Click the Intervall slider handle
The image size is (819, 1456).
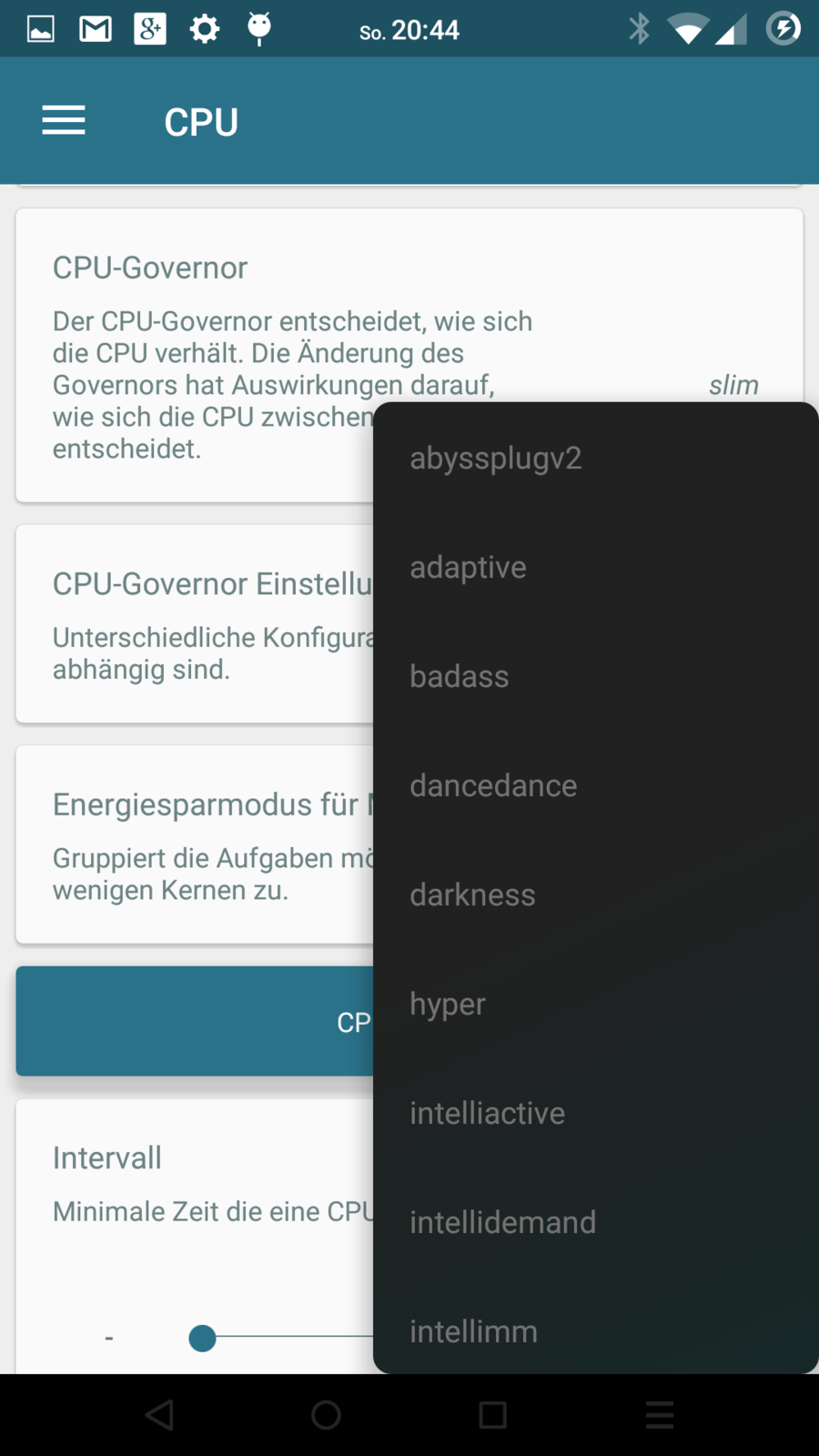click(x=202, y=1338)
